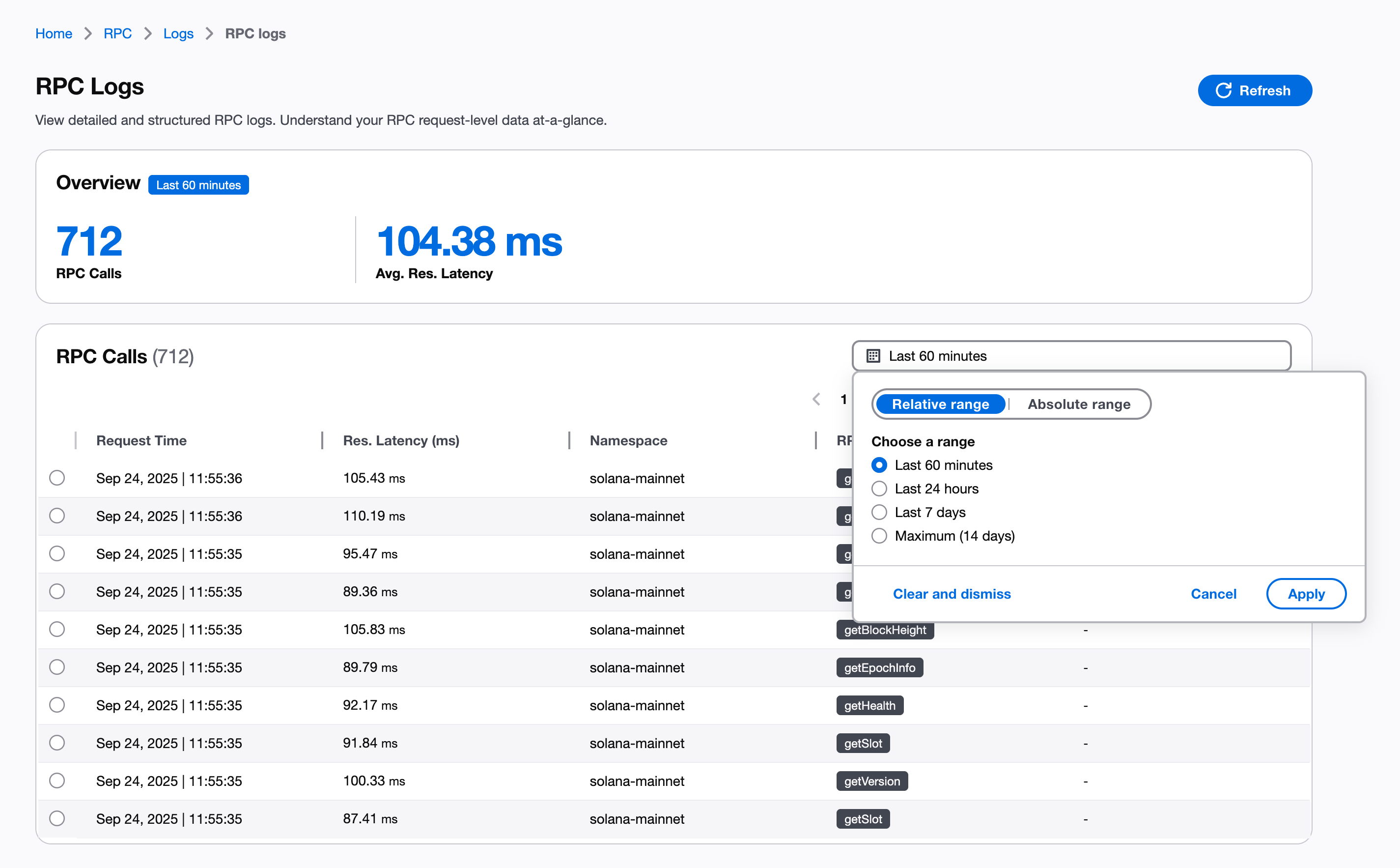Switch to the Absolute range tab
This screenshot has height=868, width=1400.
(x=1079, y=404)
